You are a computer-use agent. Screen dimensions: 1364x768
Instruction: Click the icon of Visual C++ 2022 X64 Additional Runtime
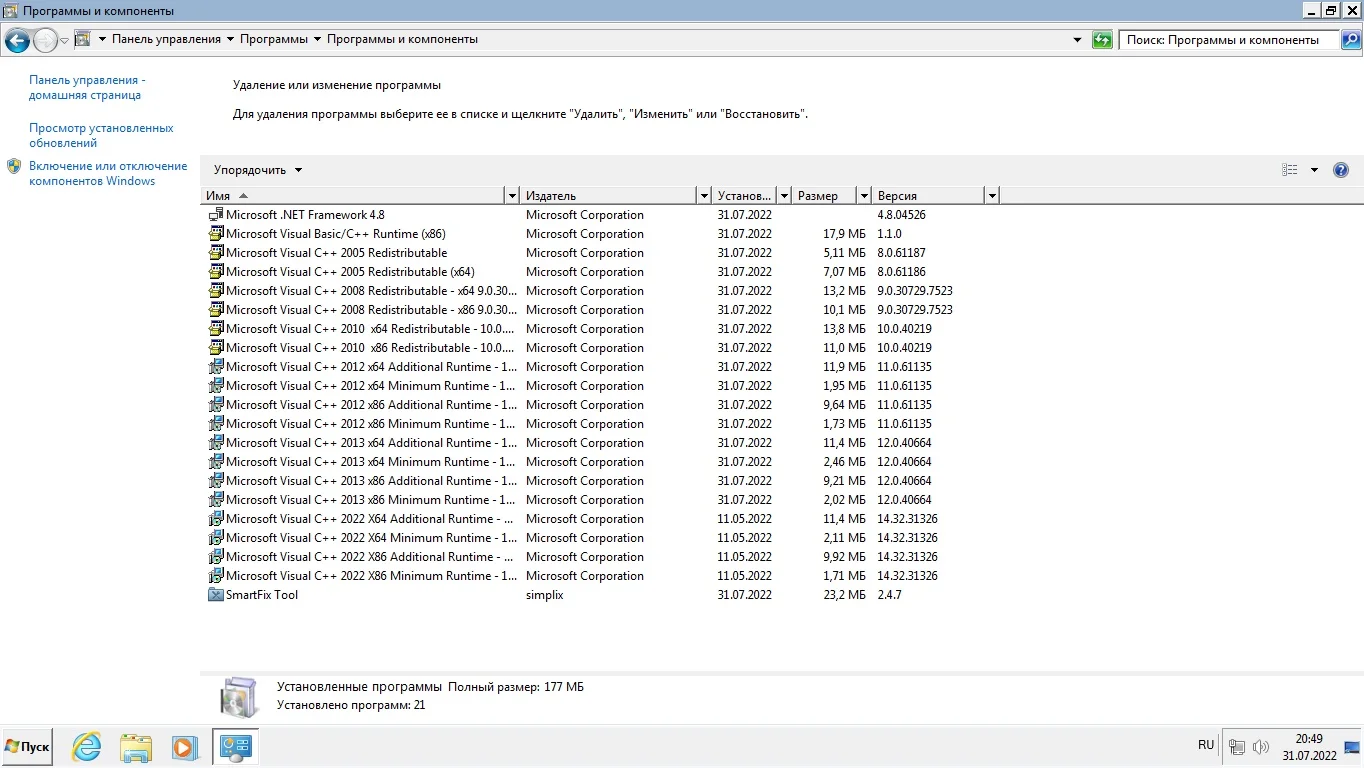click(215, 519)
